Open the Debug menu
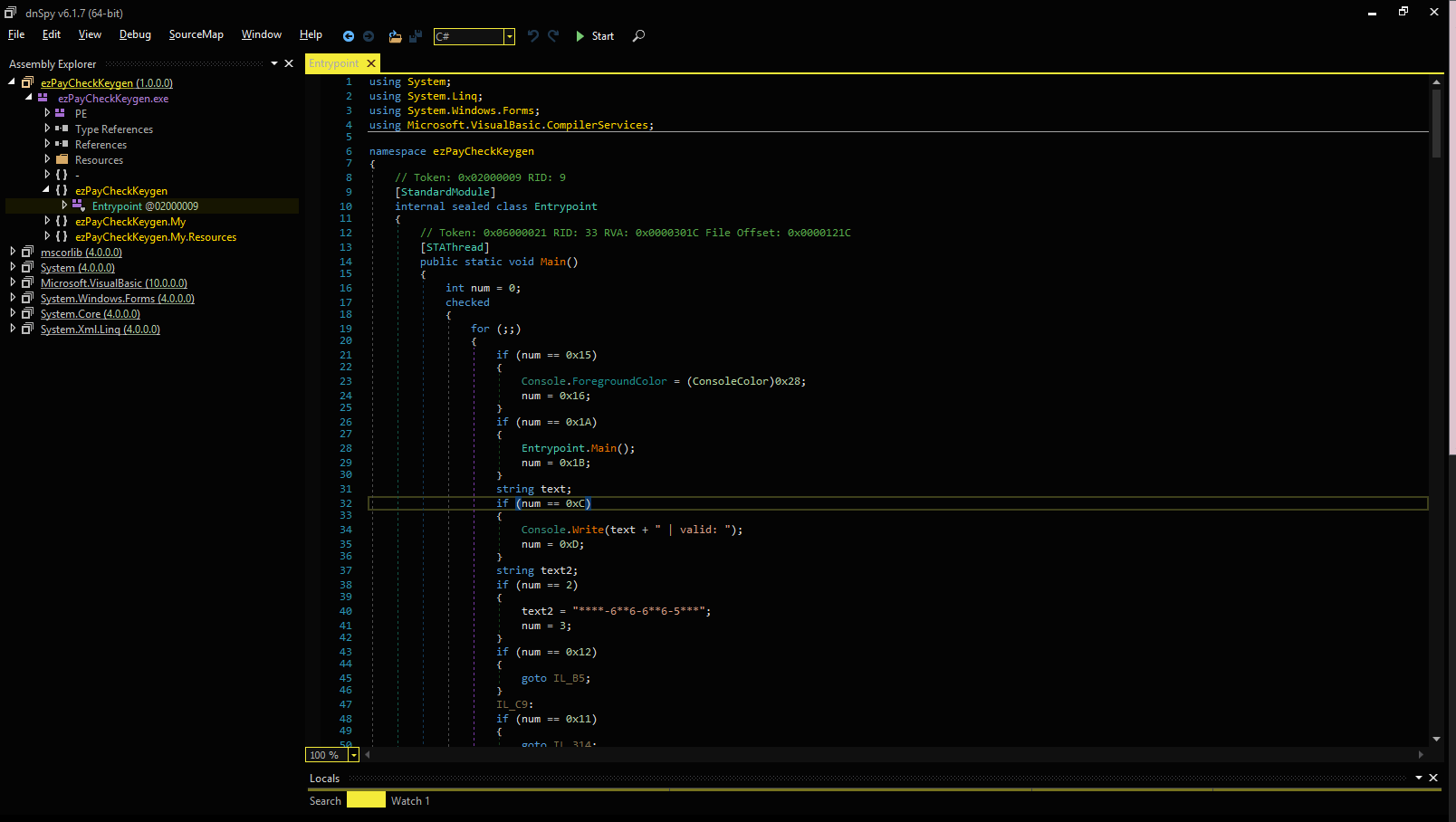The image size is (1456, 822). (135, 34)
